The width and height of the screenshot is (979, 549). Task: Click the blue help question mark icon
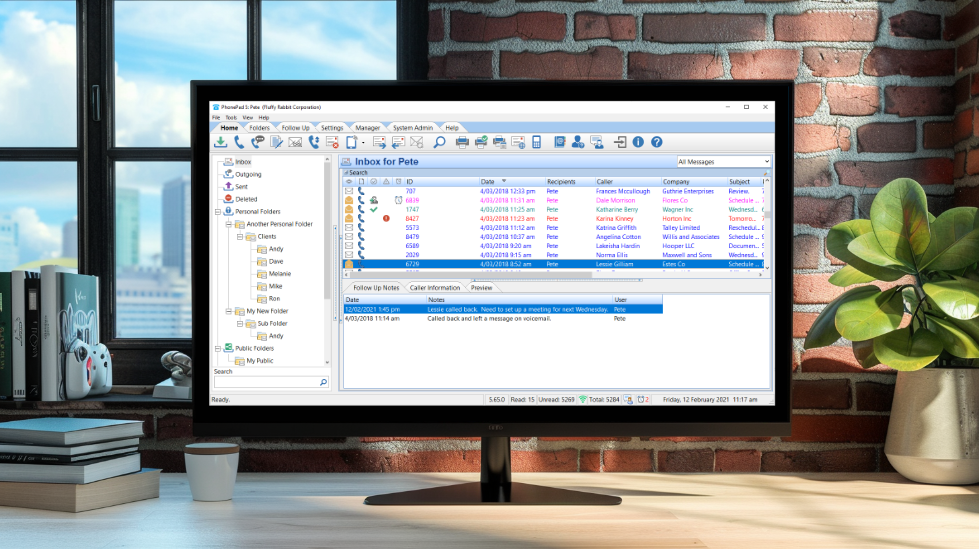[x=657, y=142]
